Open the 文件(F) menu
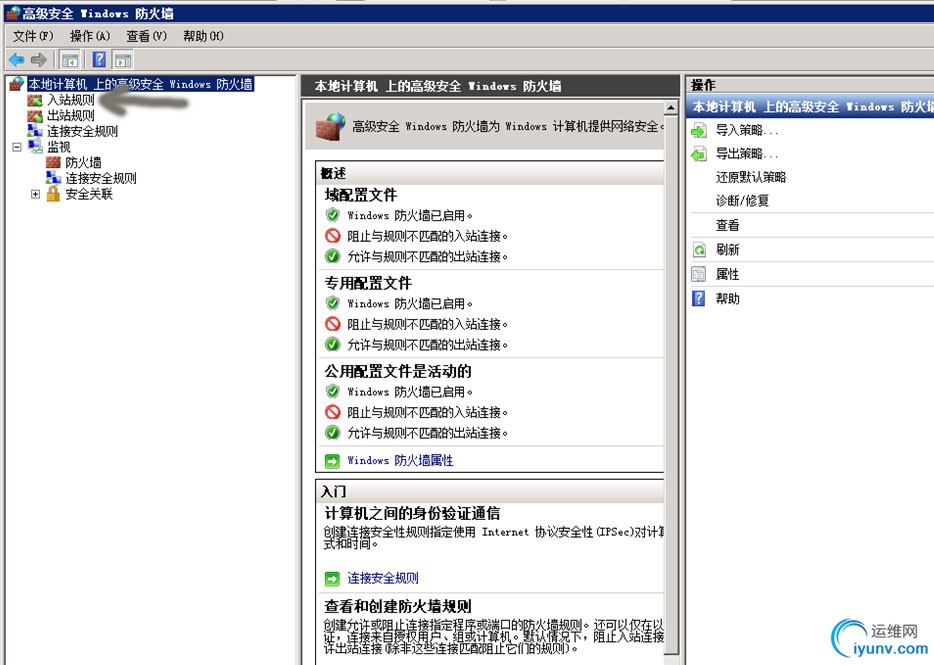 click(33, 36)
